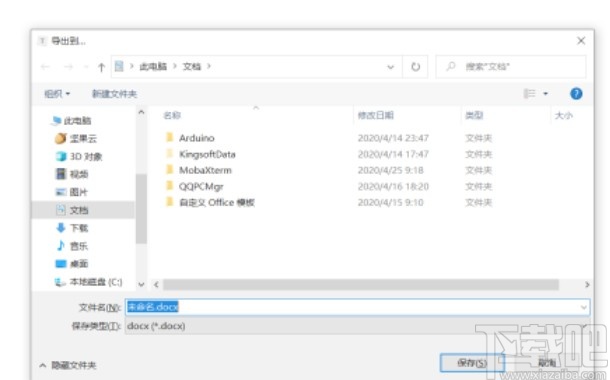
Task: Click the Forward navigation arrow
Action: click(68, 67)
